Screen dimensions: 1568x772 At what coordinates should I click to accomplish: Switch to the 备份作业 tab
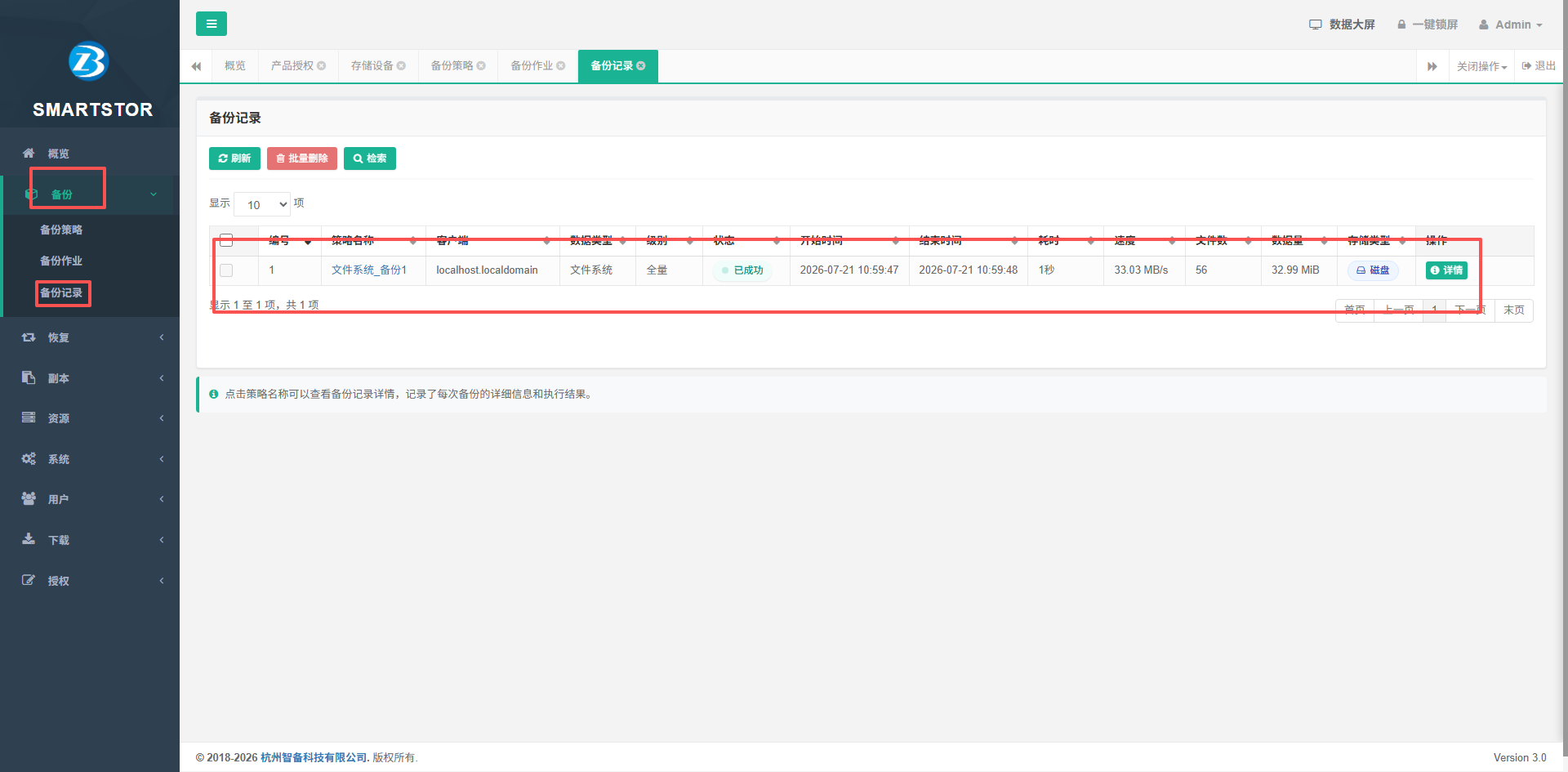click(x=532, y=65)
